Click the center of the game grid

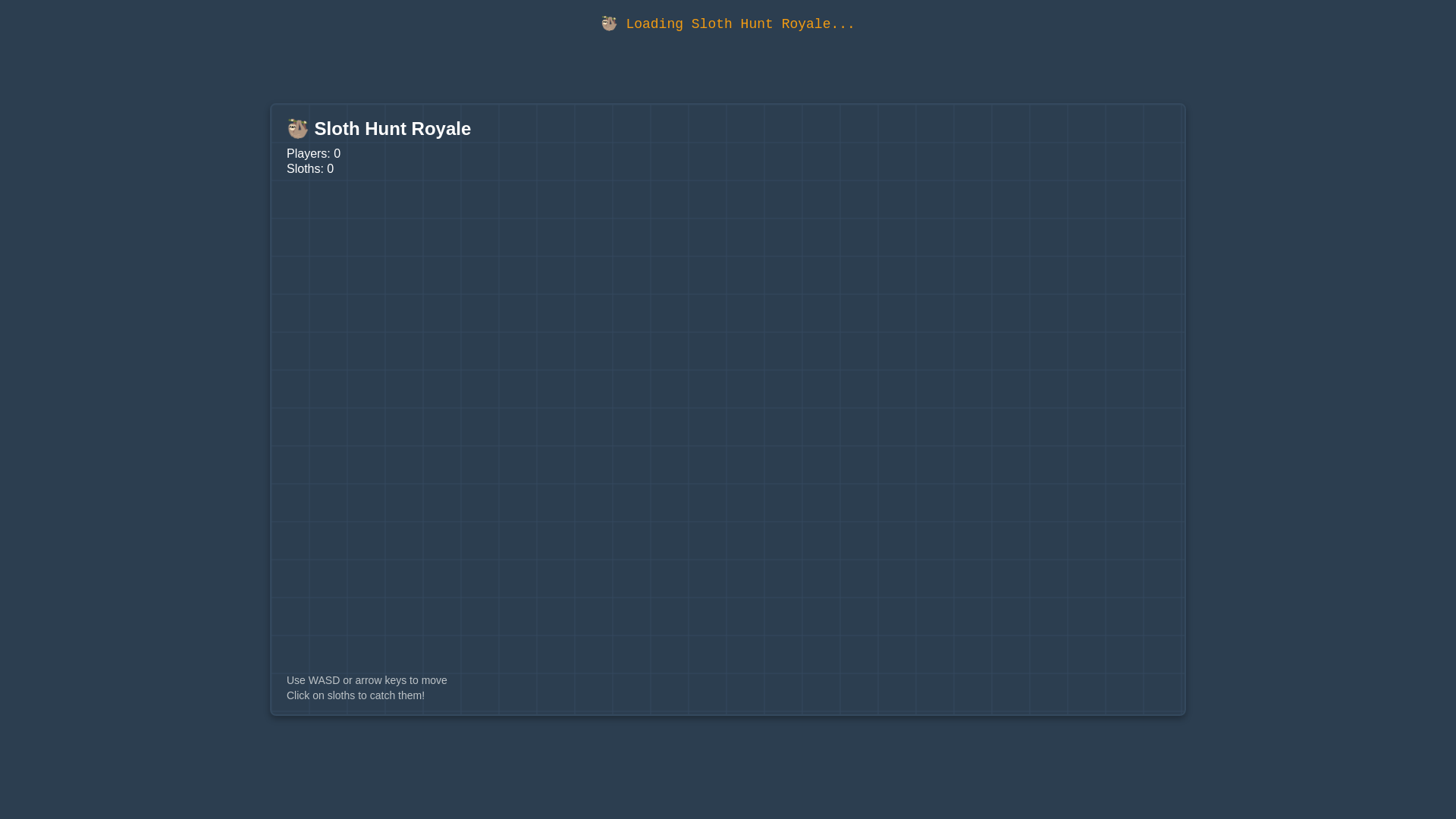click(x=728, y=409)
